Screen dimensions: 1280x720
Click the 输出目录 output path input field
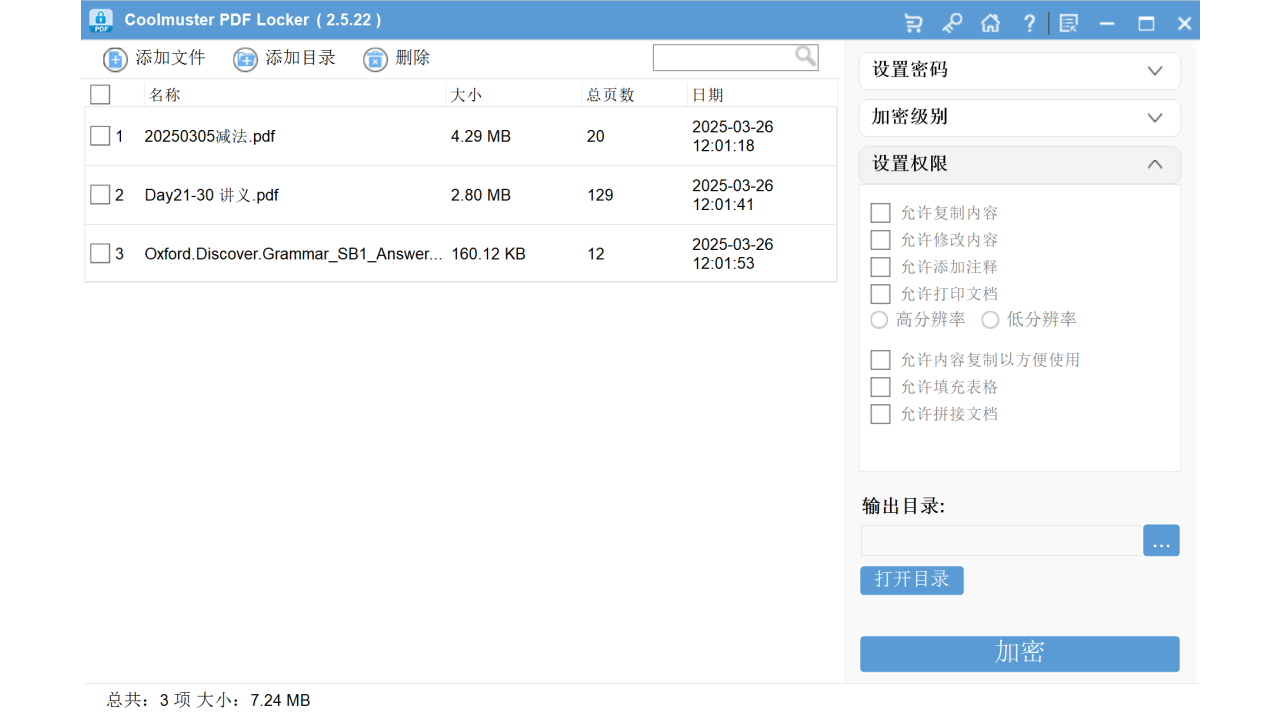pos(1000,540)
